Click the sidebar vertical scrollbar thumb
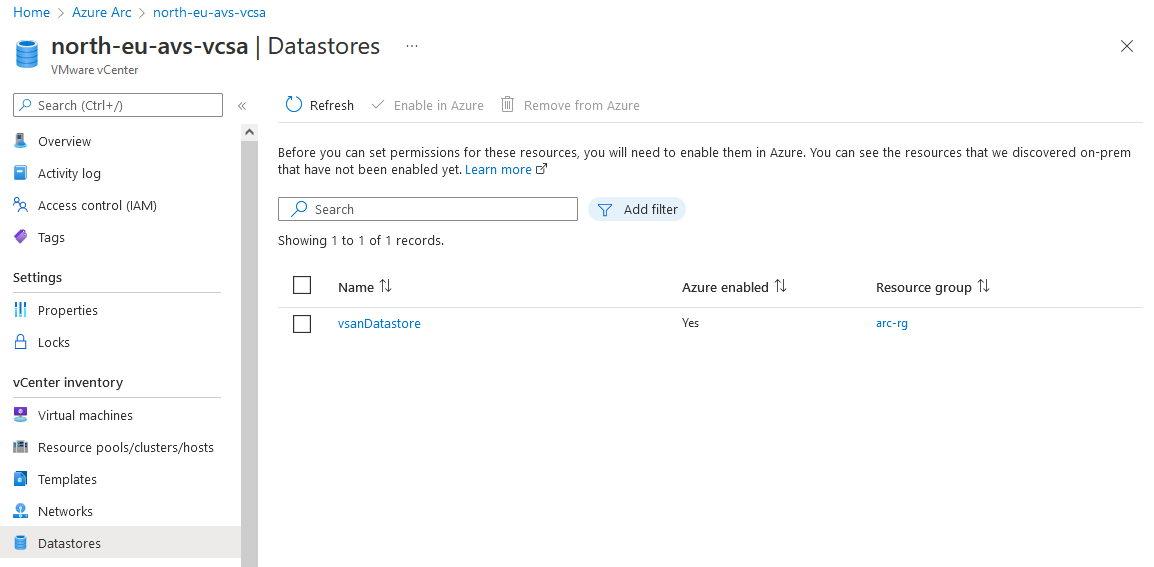The image size is (1154, 567). click(249, 353)
